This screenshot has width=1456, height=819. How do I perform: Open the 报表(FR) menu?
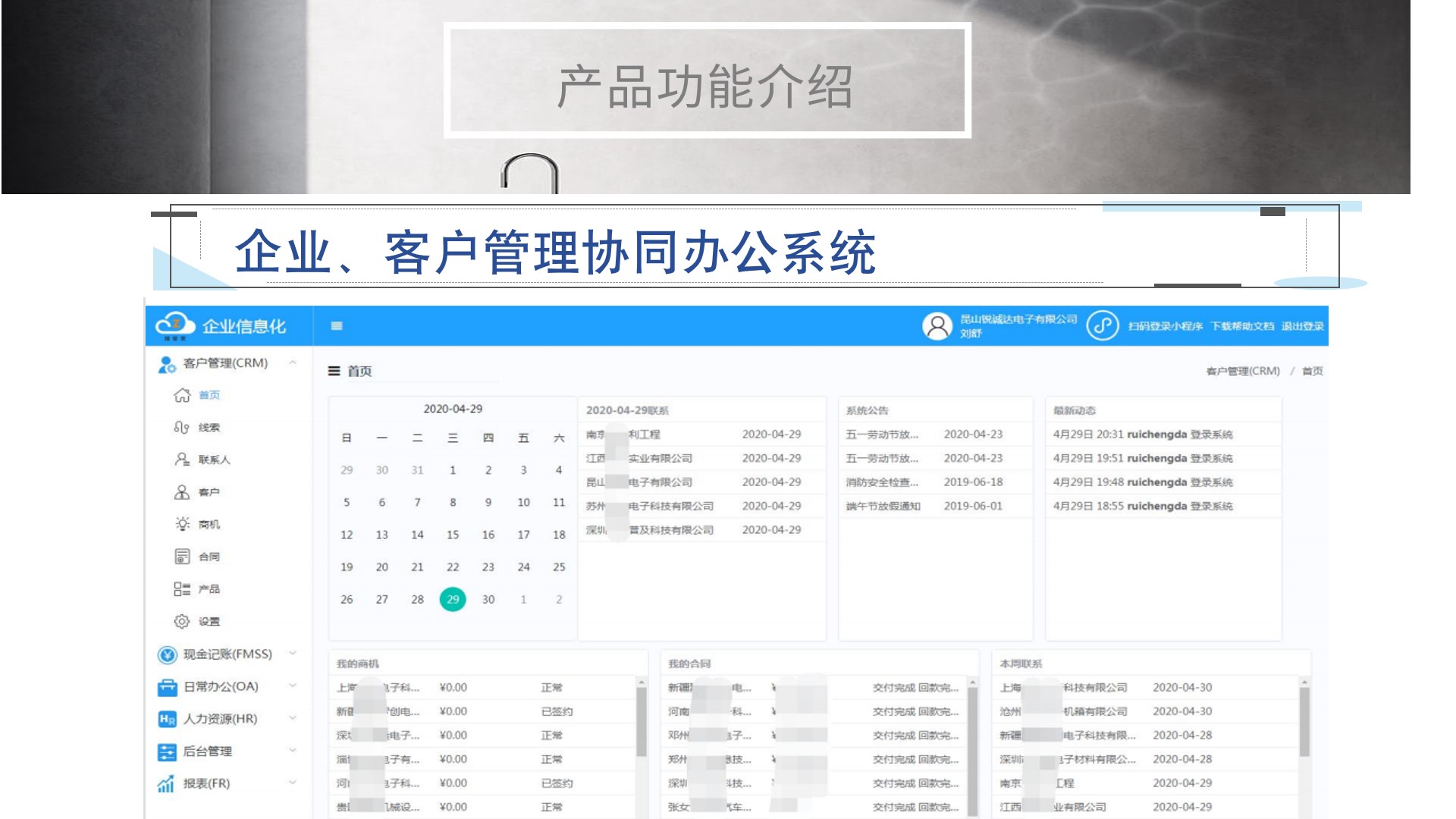[206, 783]
